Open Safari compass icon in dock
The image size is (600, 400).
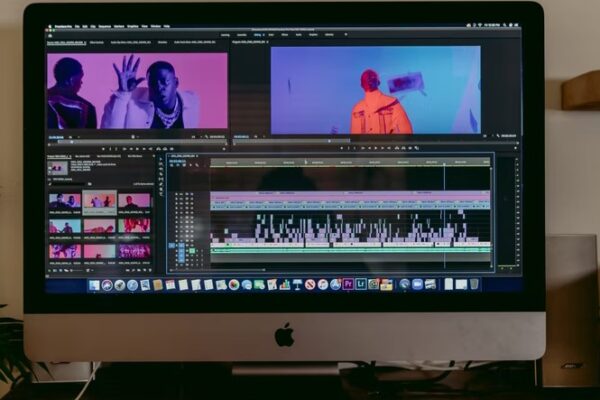132,285
